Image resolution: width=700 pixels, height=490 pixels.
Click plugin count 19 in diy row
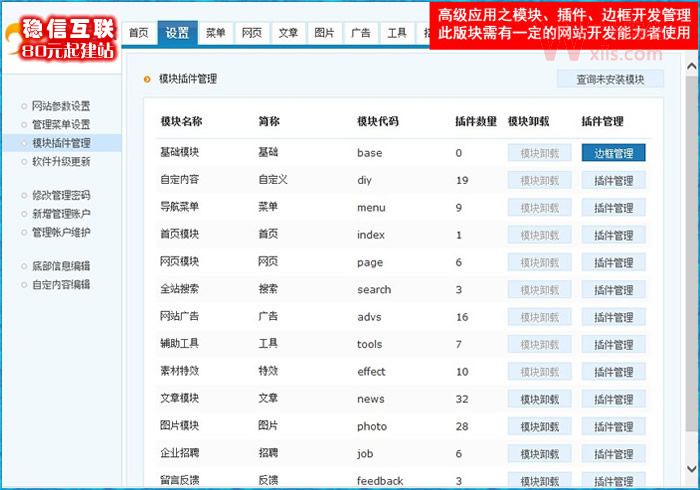pos(462,180)
